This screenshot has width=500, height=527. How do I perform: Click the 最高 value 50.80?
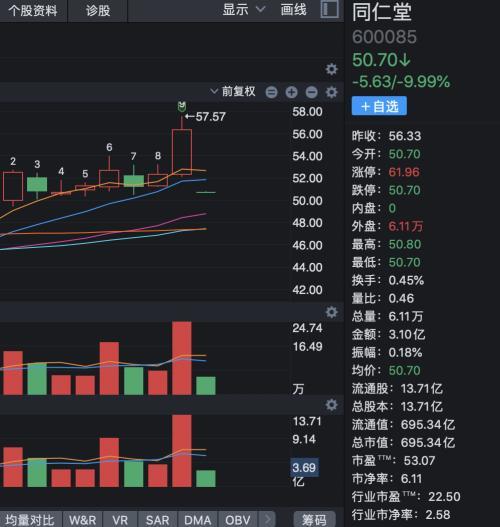tap(405, 244)
